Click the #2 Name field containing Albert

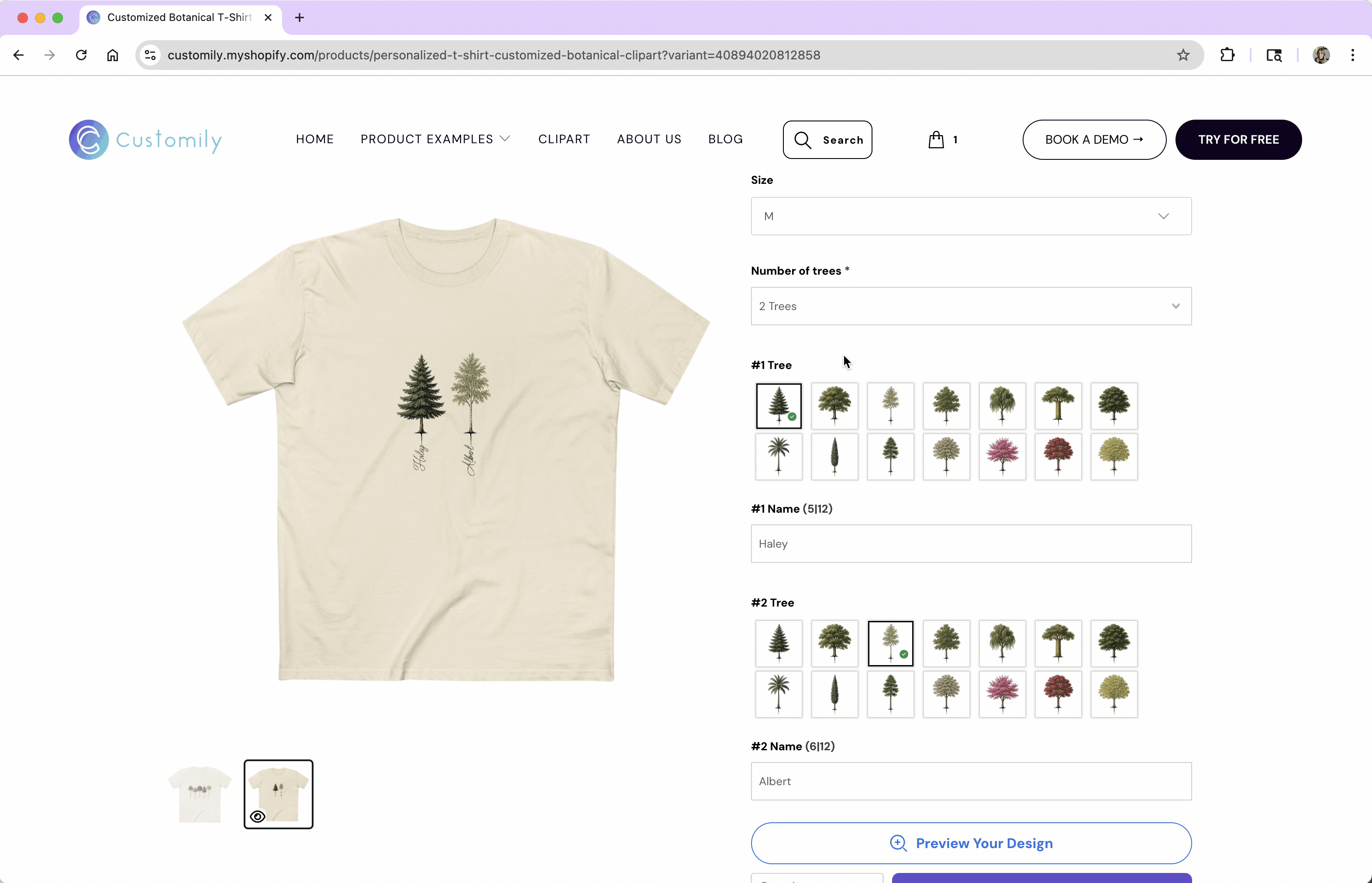(x=971, y=781)
